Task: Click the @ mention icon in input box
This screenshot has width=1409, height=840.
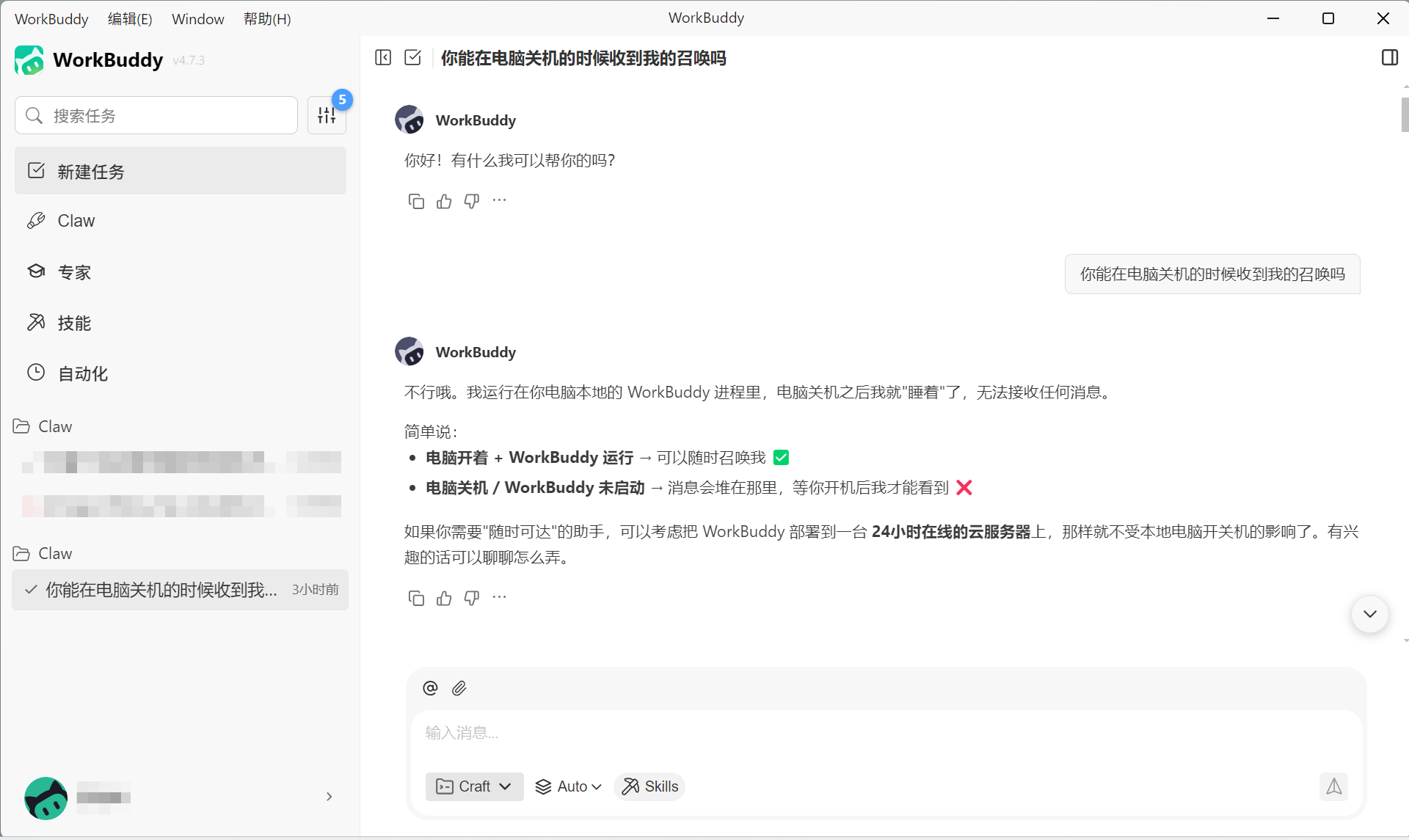Action: 430,688
